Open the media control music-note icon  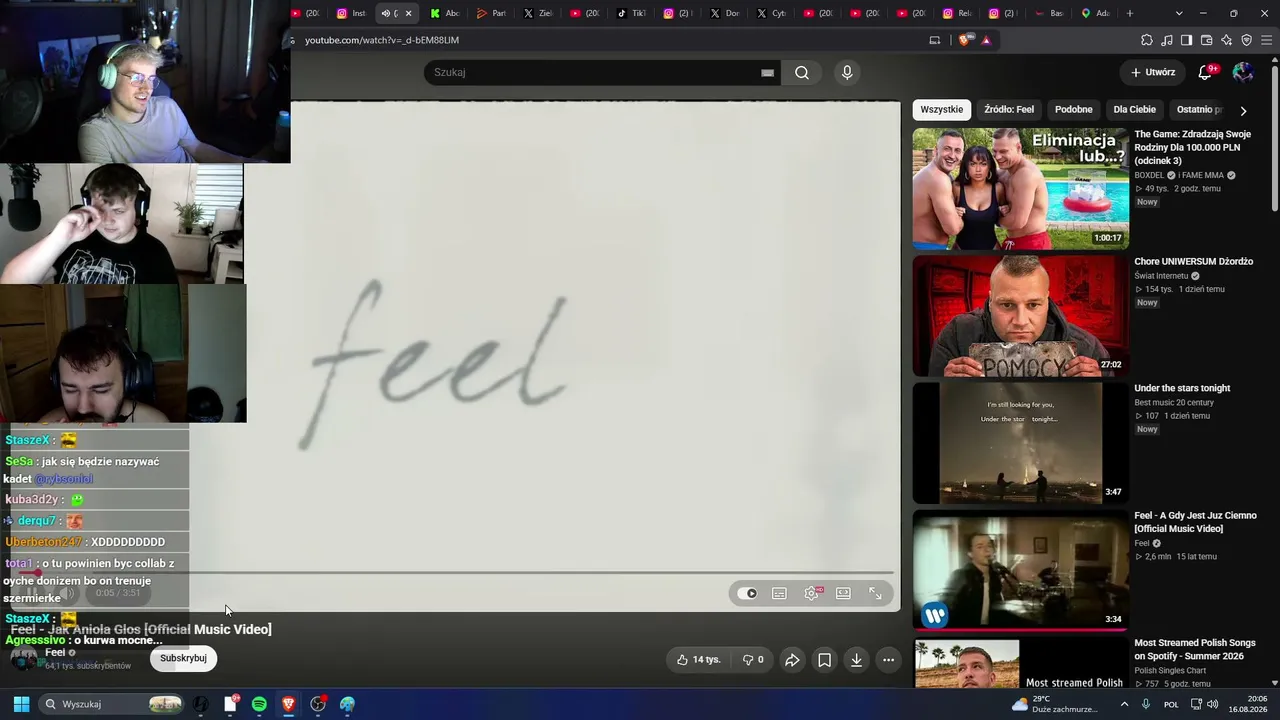tap(1167, 40)
